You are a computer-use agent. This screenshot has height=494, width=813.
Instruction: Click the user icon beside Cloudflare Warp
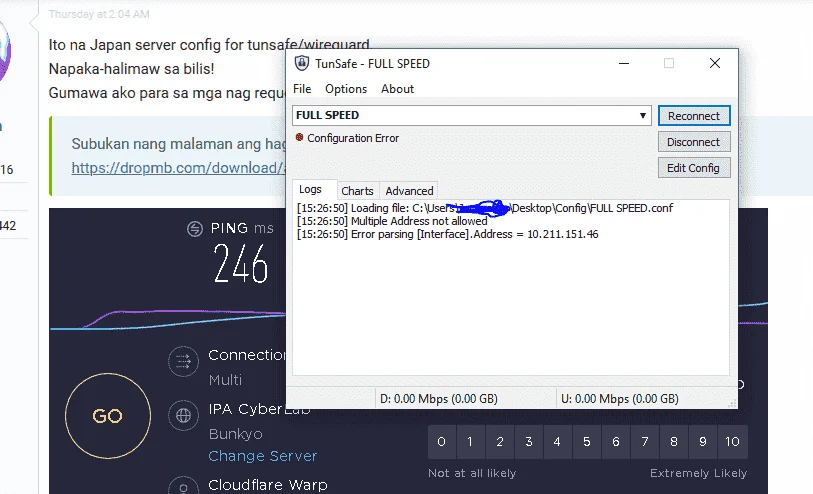point(183,486)
